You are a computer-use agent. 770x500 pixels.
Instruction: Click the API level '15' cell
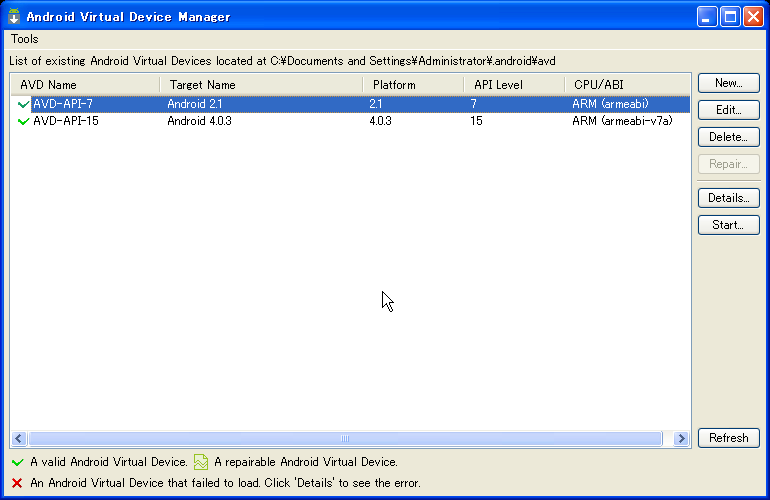tap(476, 121)
